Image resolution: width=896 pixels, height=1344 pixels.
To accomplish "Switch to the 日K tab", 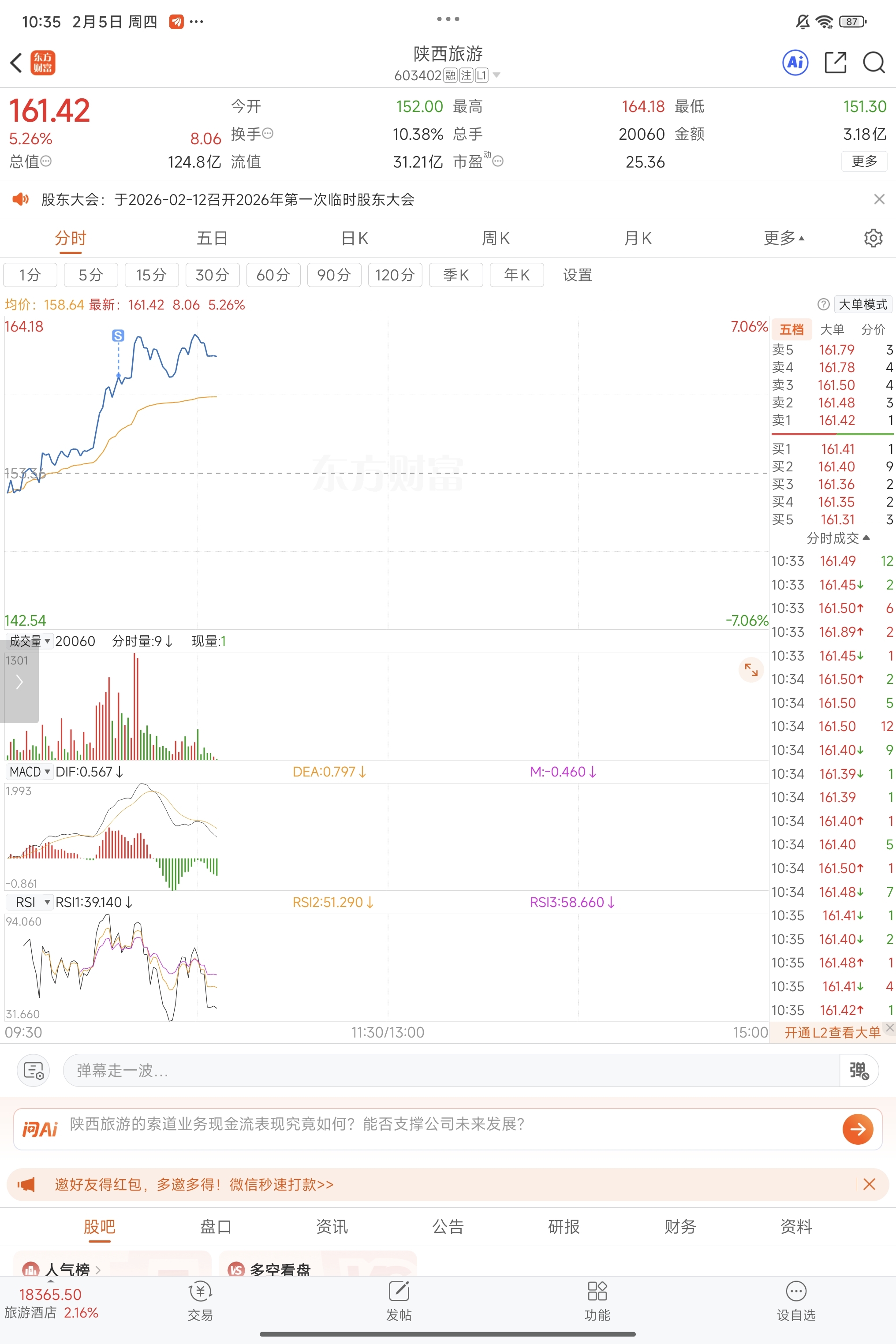I will point(354,238).
